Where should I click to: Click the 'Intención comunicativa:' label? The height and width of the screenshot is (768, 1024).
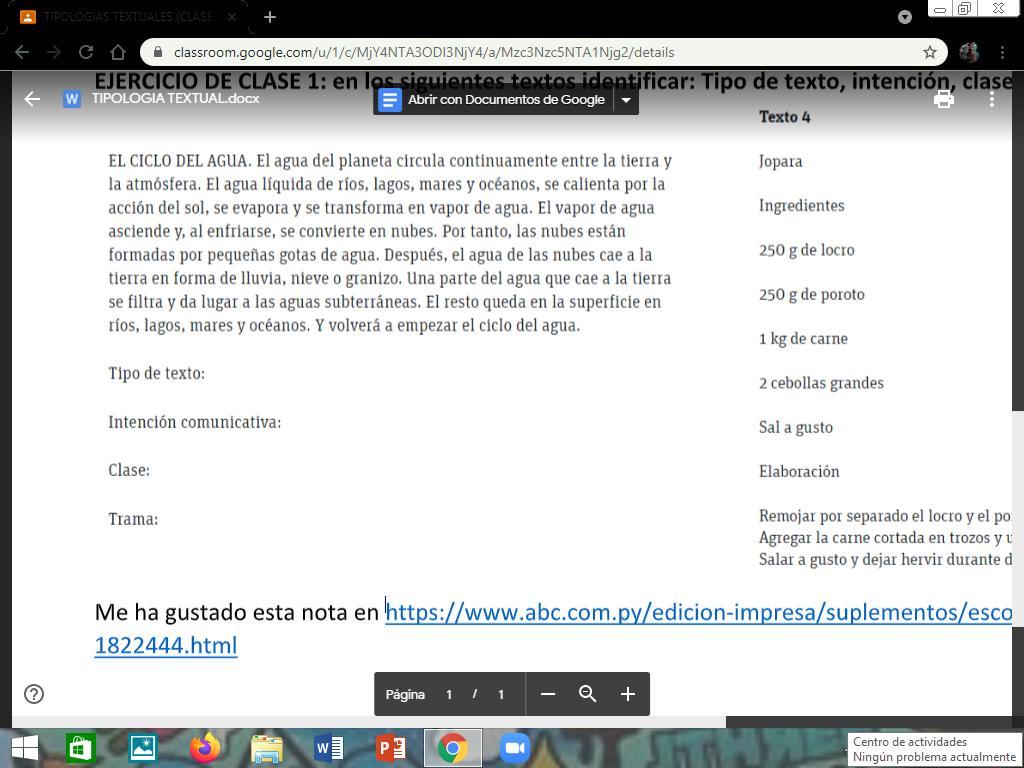195,422
